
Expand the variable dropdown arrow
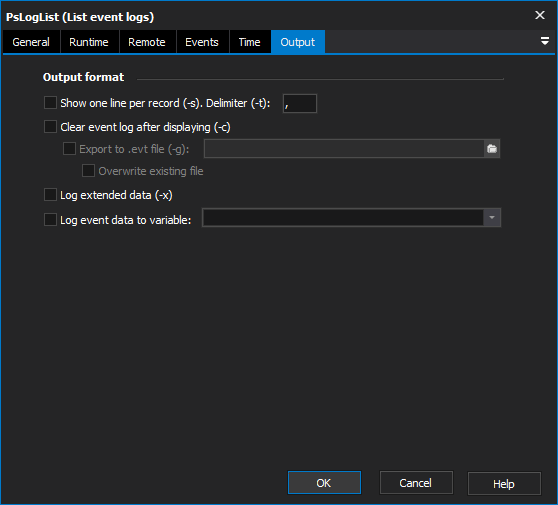pyautogui.click(x=492, y=217)
